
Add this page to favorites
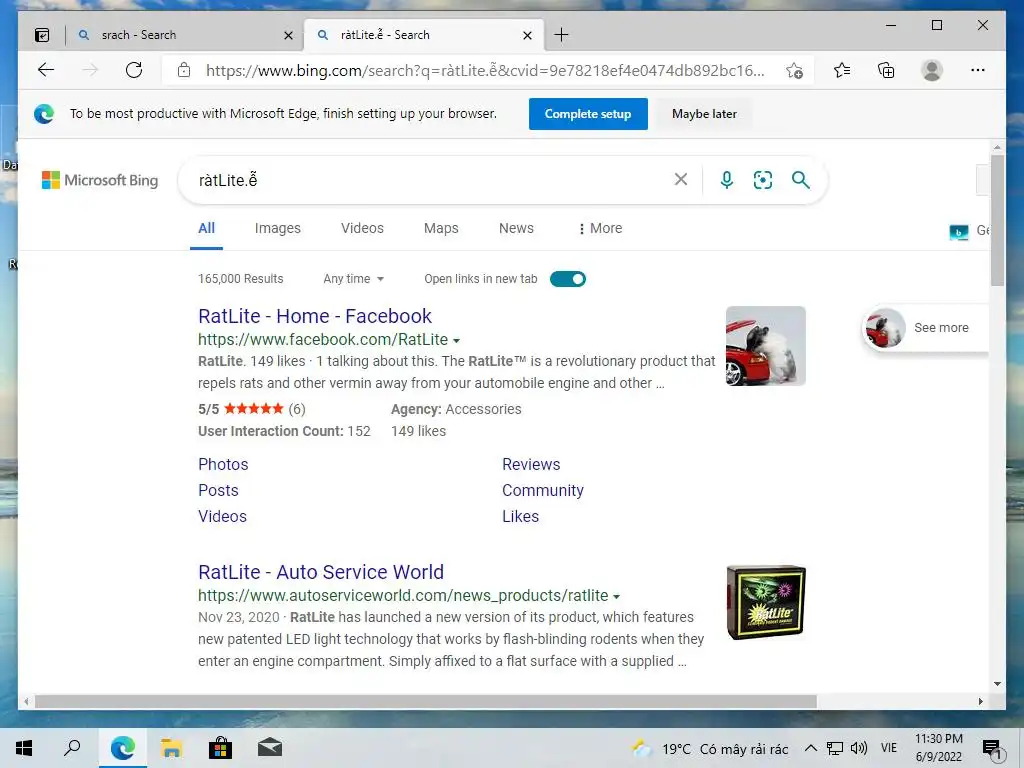[x=794, y=71]
